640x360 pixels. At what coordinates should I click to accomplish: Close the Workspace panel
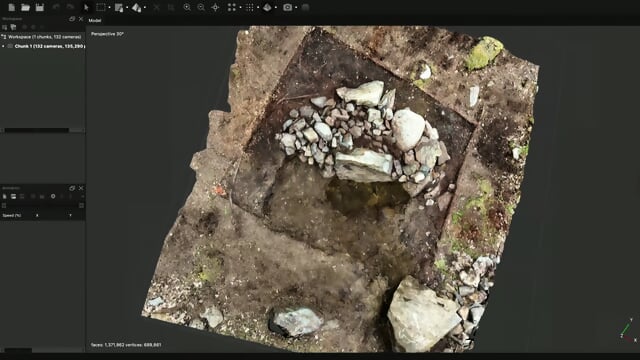click(81, 19)
